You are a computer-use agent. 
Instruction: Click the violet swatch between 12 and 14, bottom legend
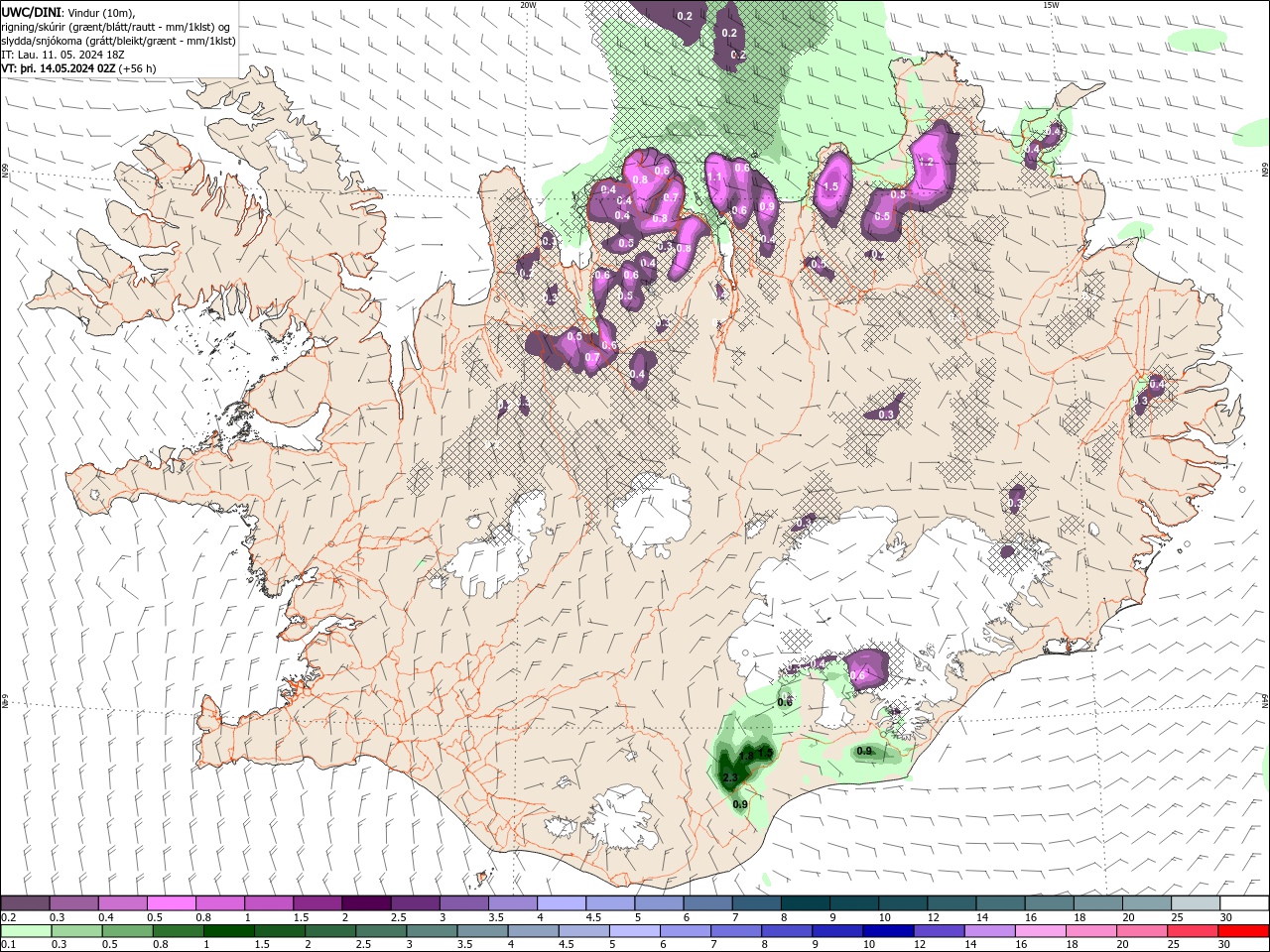click(939, 931)
